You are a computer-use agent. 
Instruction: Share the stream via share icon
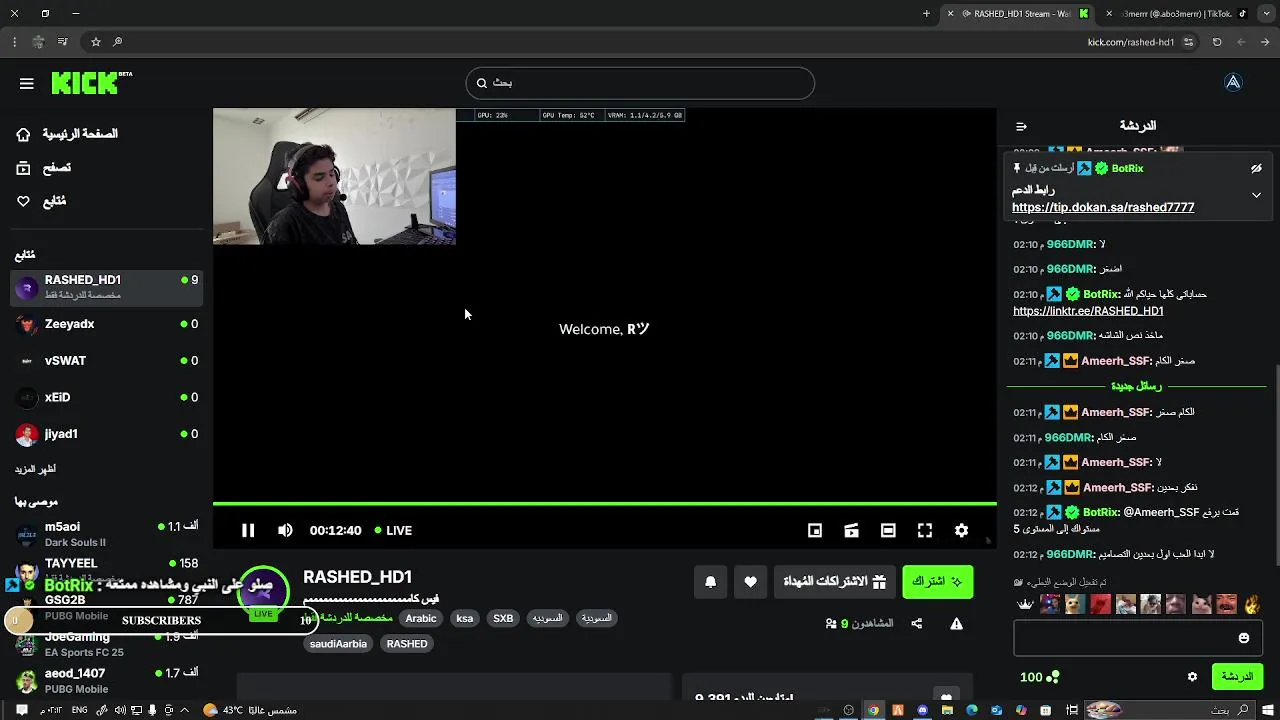click(x=916, y=623)
